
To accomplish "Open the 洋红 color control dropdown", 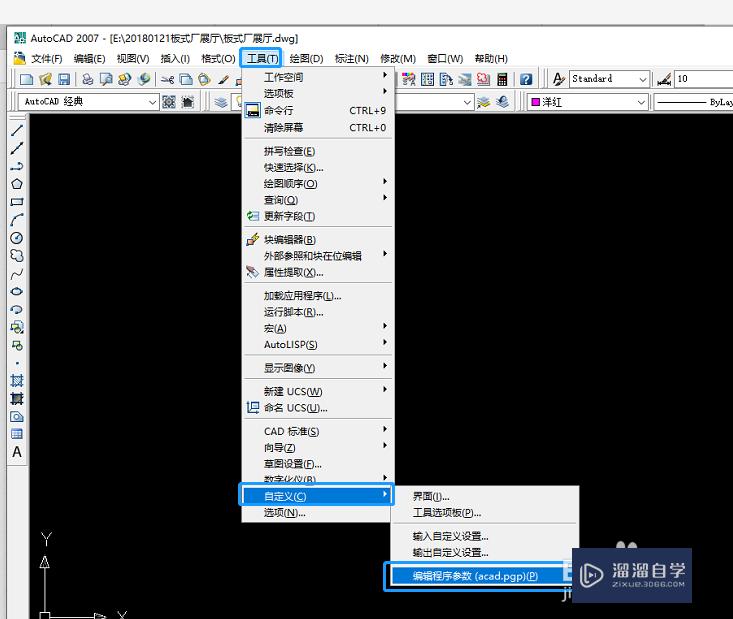I will 588,102.
